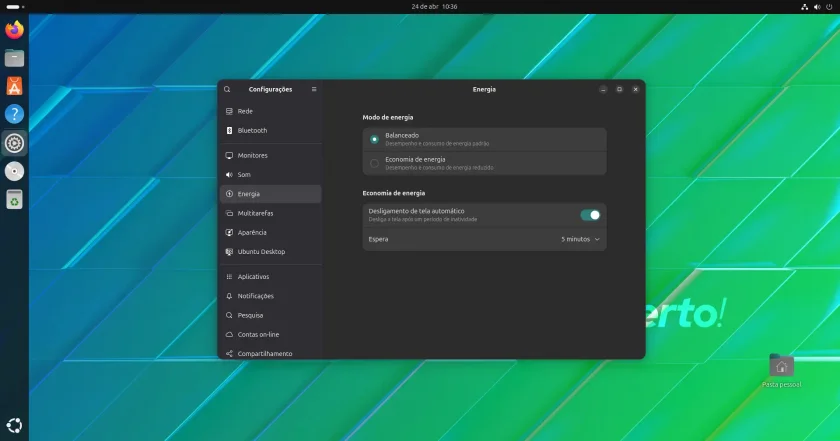Viewport: 840px width, 441px height.
Task: Click the Multitarefas sidebar icon
Action: point(229,213)
